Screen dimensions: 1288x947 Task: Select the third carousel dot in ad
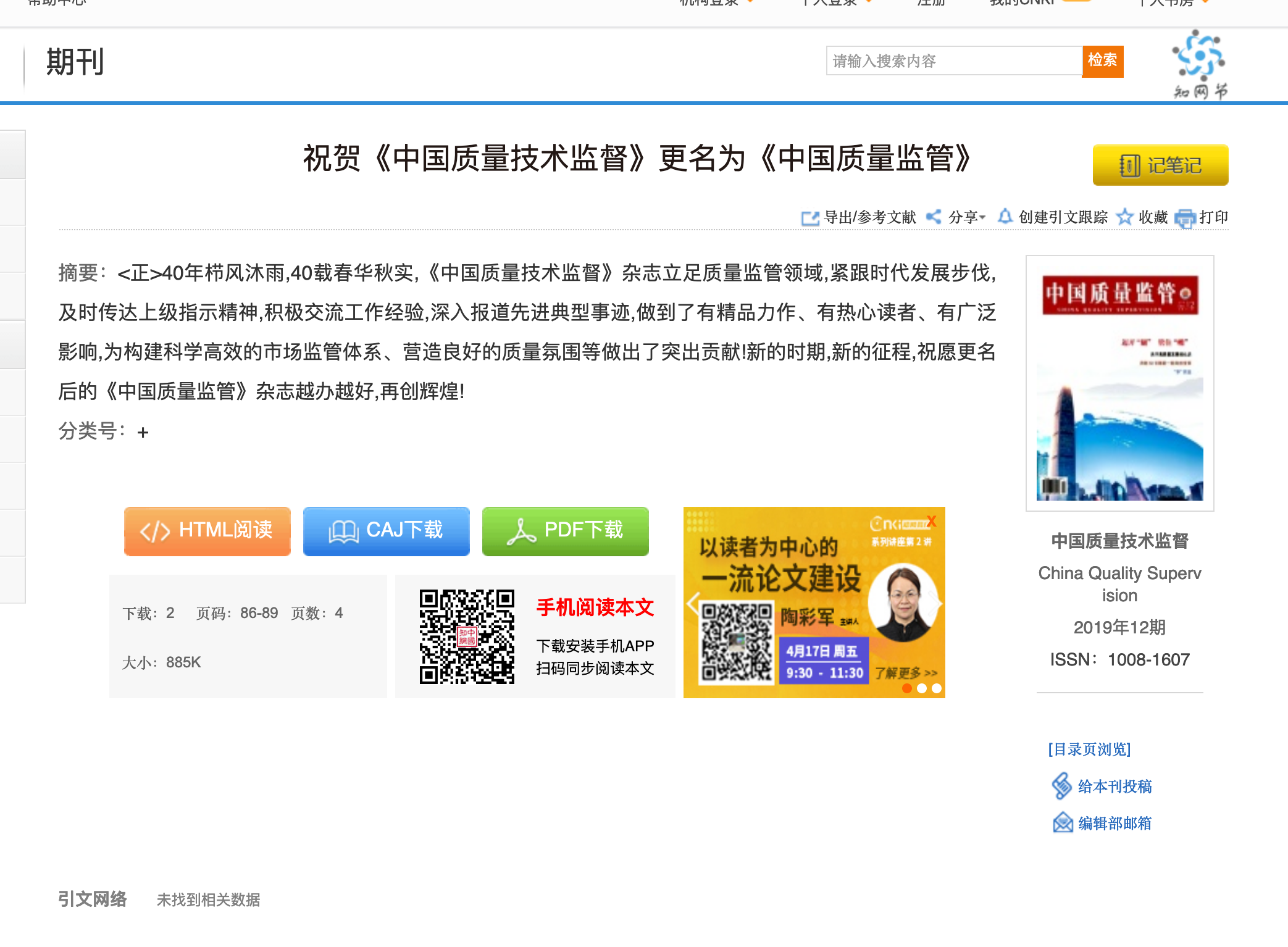[x=937, y=688]
